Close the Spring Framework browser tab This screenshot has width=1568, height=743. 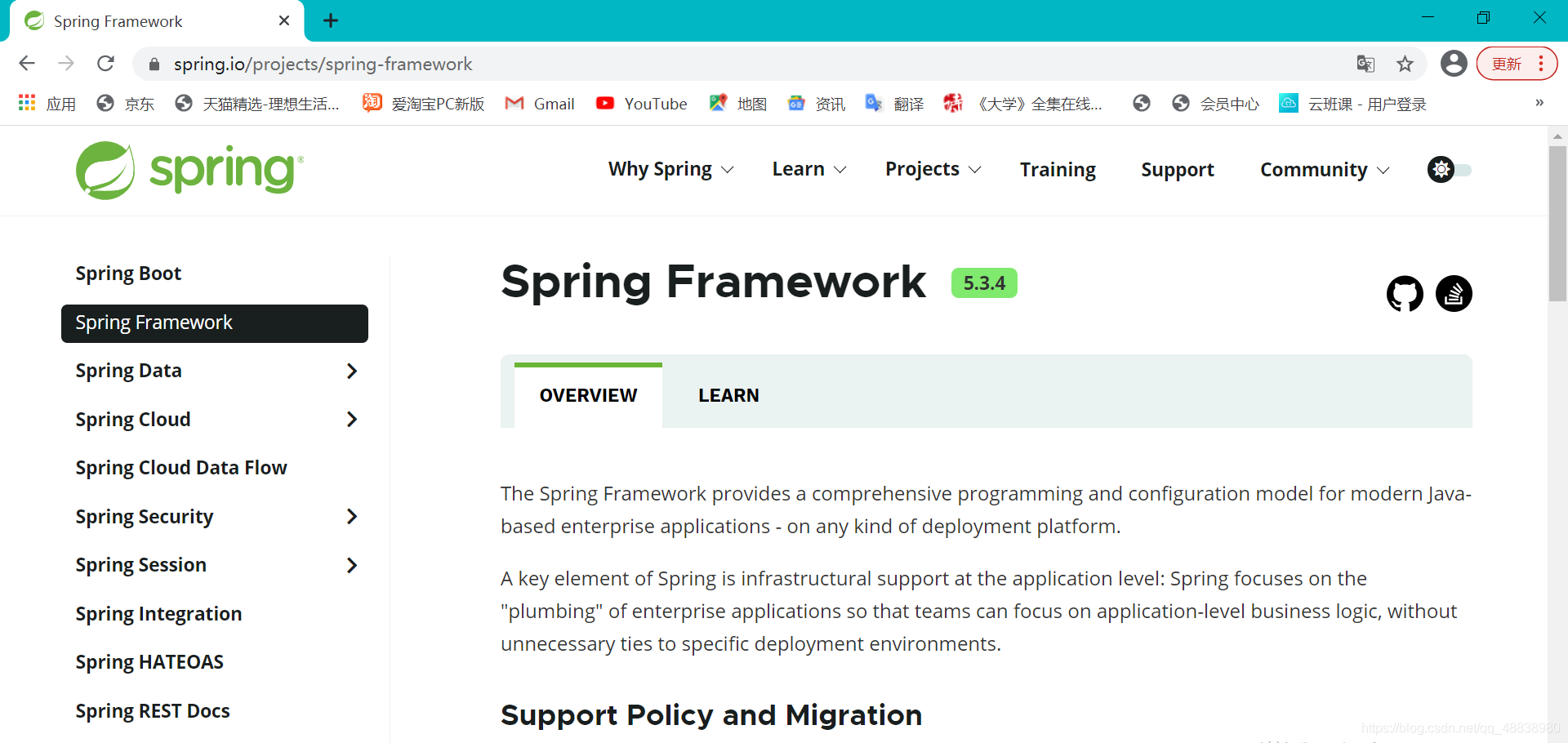coord(284,20)
